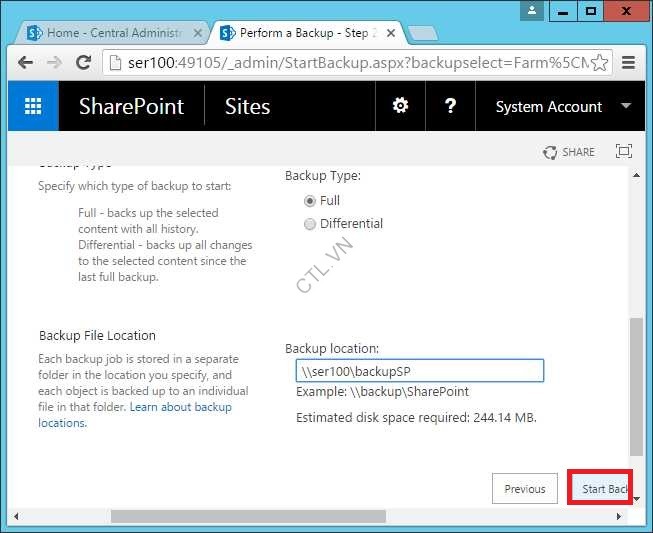Open a new browser tab

point(423,33)
